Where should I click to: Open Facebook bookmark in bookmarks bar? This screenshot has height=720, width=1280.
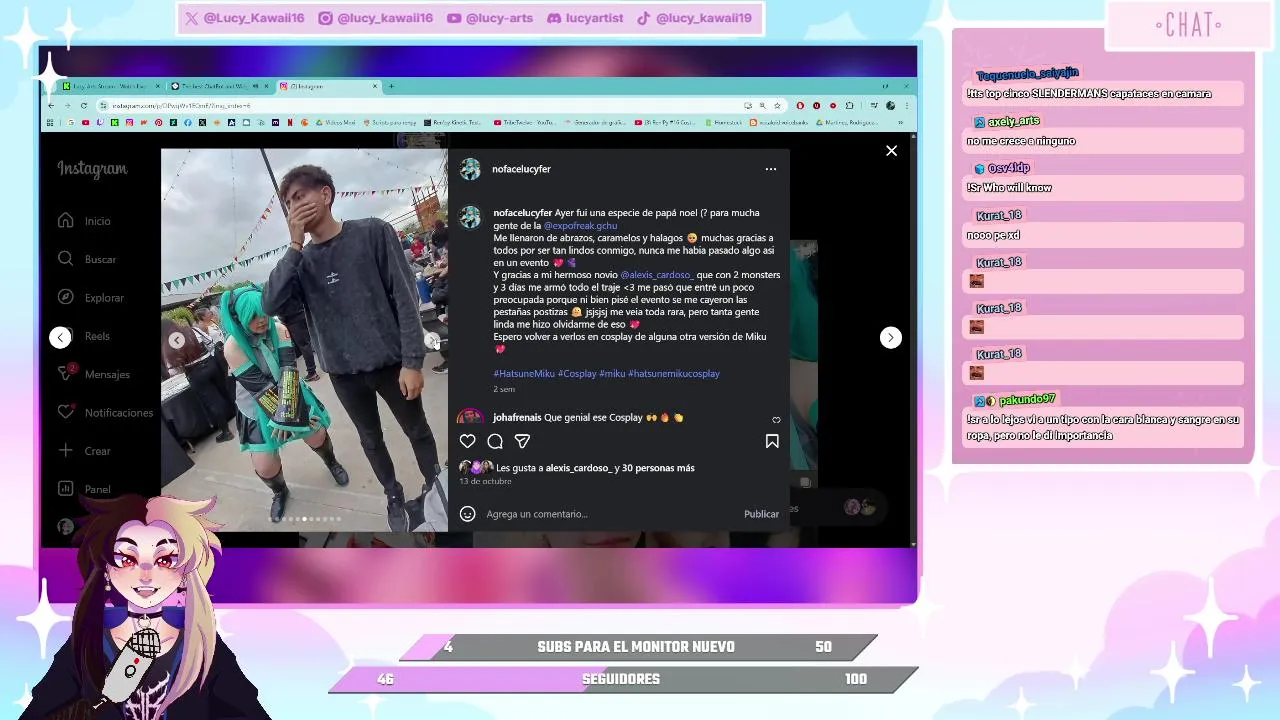tap(188, 122)
